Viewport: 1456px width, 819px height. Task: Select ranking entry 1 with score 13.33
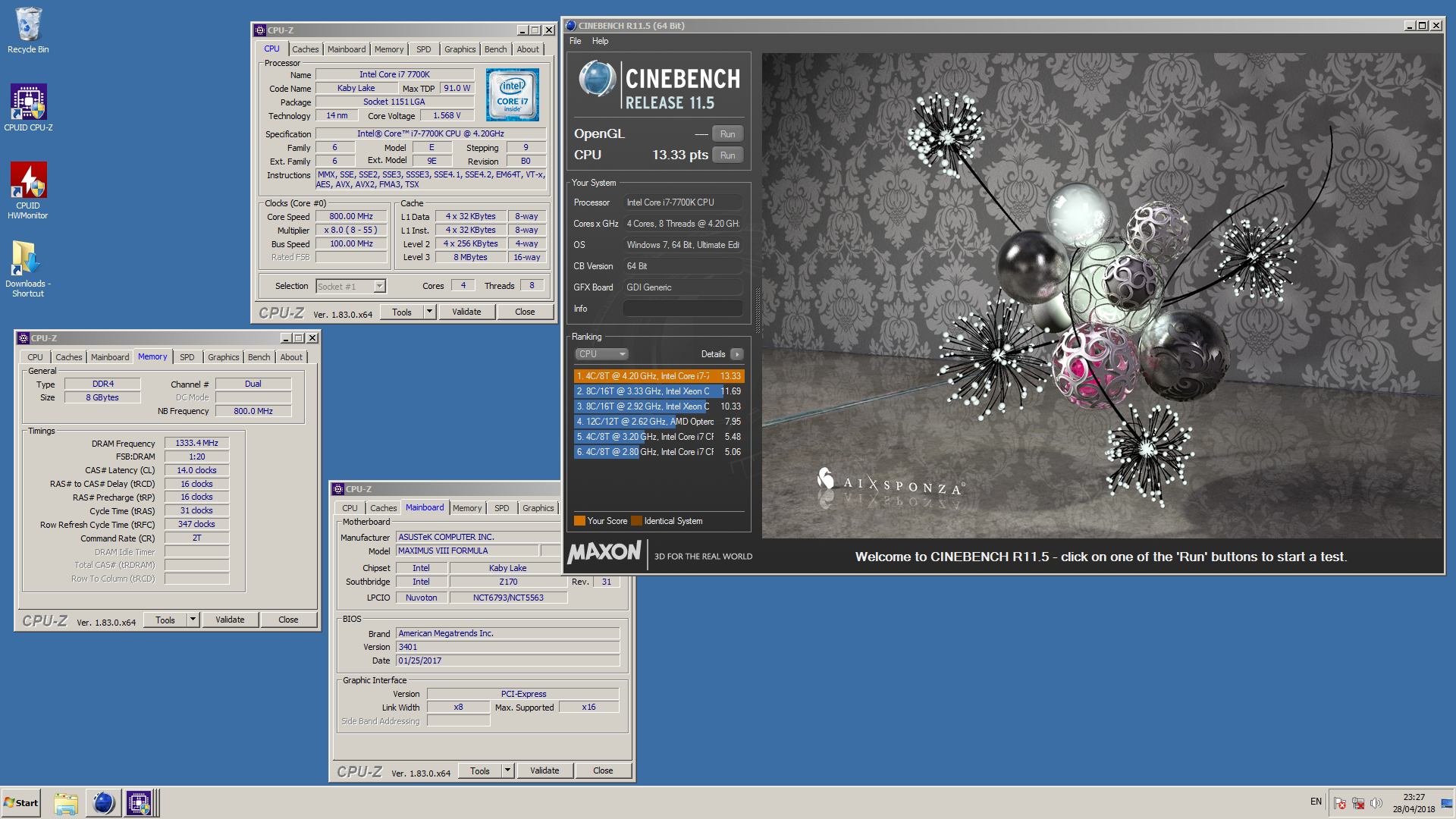click(x=659, y=376)
